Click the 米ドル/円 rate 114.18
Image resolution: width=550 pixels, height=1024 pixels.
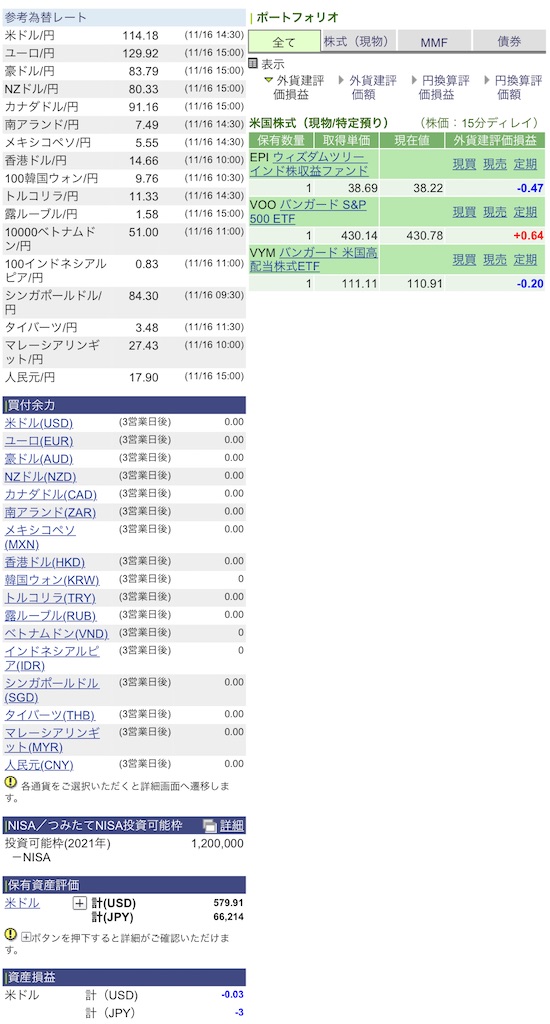click(140, 35)
